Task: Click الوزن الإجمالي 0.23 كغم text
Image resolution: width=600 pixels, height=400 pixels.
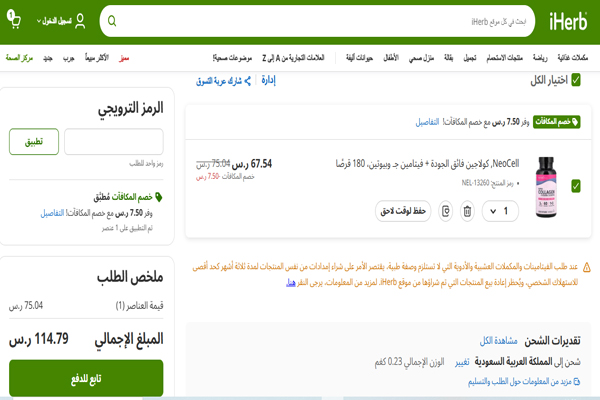Action: pyautogui.click(x=409, y=362)
